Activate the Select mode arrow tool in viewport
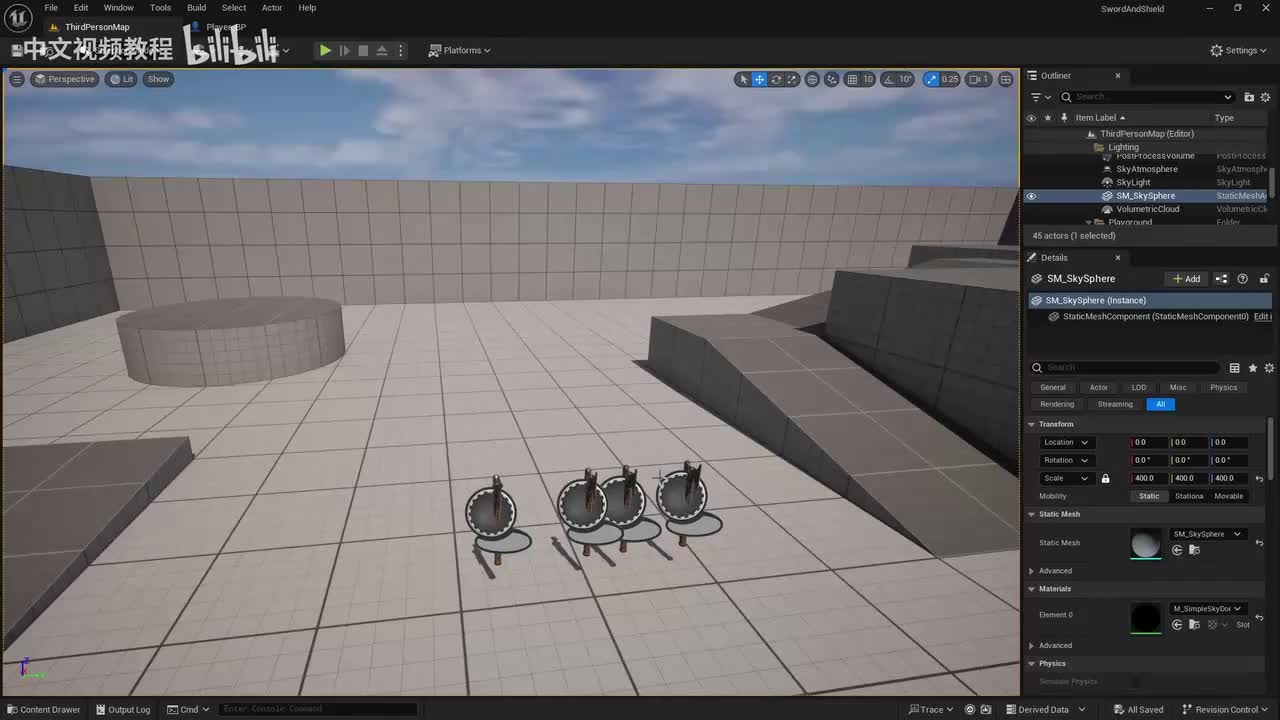Viewport: 1280px width, 720px height. click(x=743, y=79)
